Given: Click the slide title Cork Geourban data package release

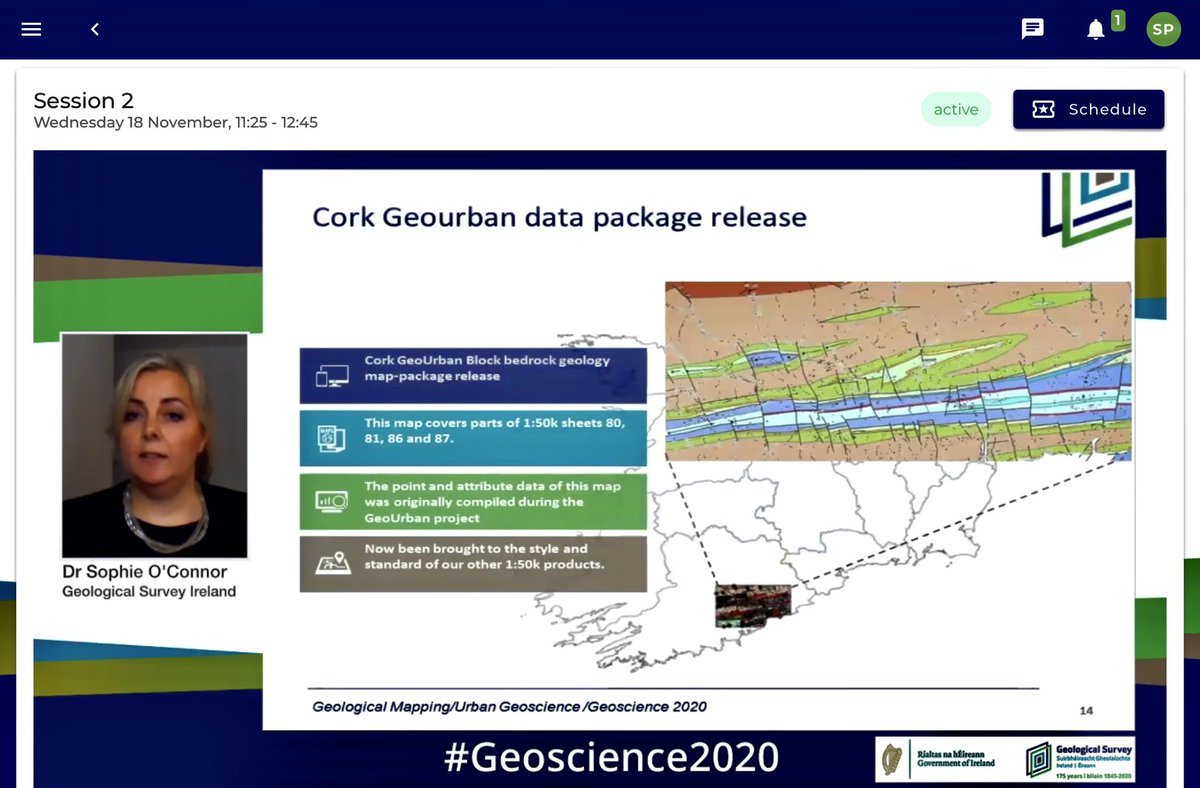Looking at the screenshot, I should pyautogui.click(x=560, y=217).
